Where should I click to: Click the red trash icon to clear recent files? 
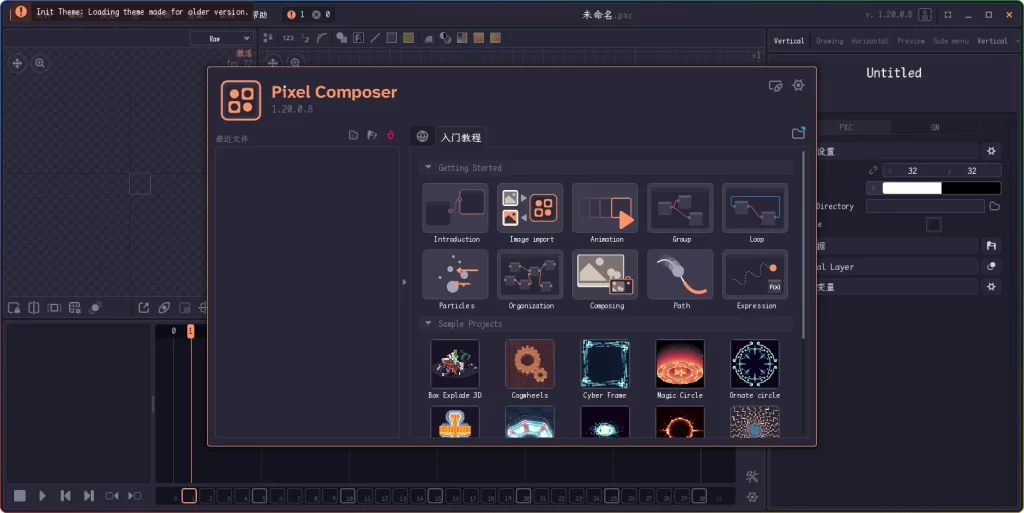tap(391, 135)
